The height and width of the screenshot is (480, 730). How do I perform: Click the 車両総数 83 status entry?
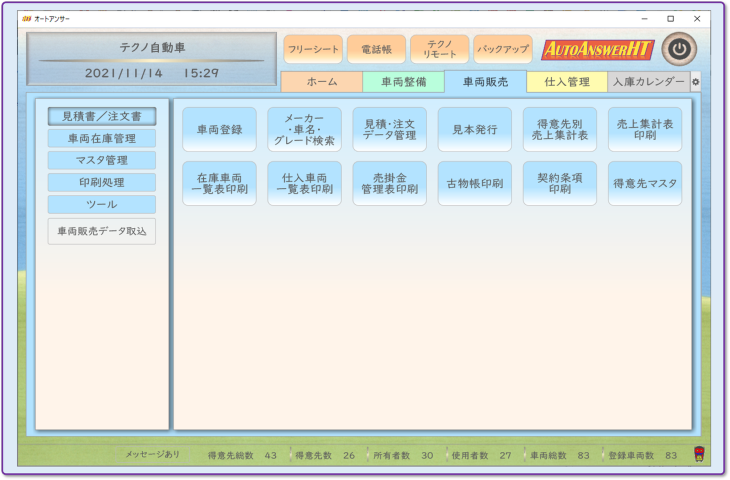tap(560, 455)
